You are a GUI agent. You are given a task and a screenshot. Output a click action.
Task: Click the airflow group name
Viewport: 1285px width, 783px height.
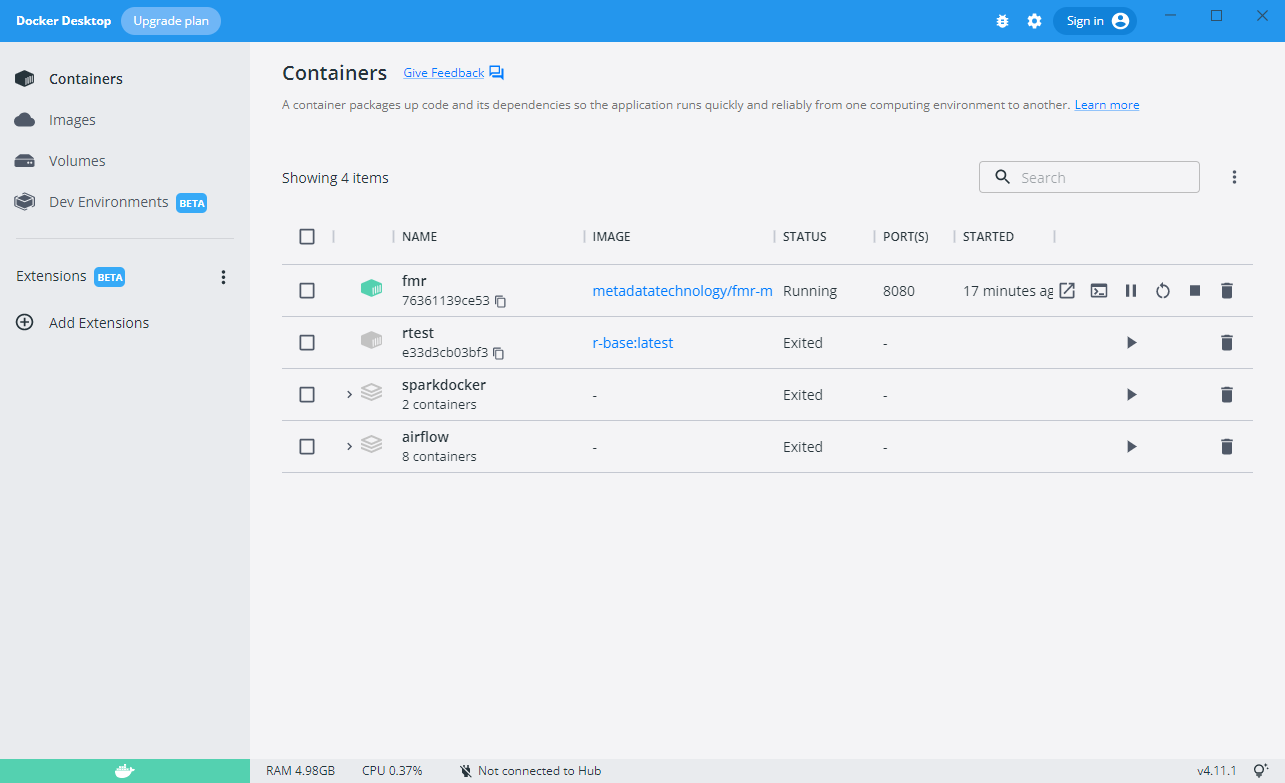pyautogui.click(x=425, y=437)
